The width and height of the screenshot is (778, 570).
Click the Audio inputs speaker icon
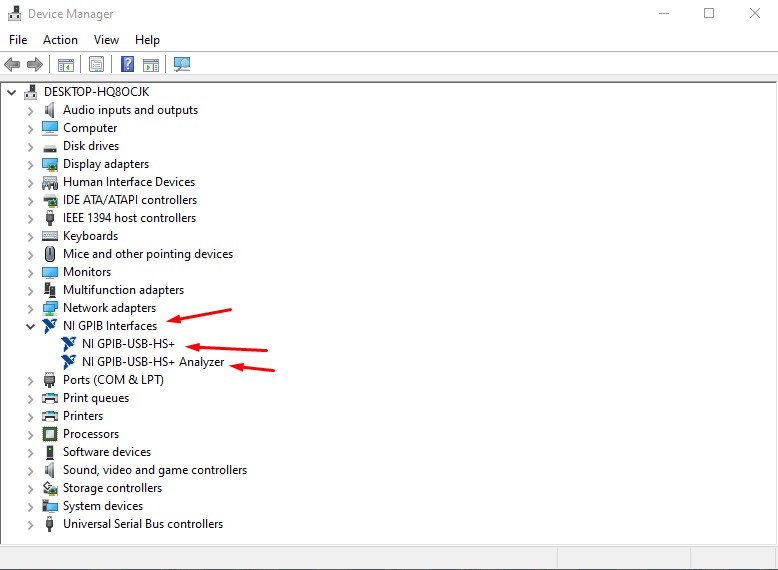(x=49, y=110)
